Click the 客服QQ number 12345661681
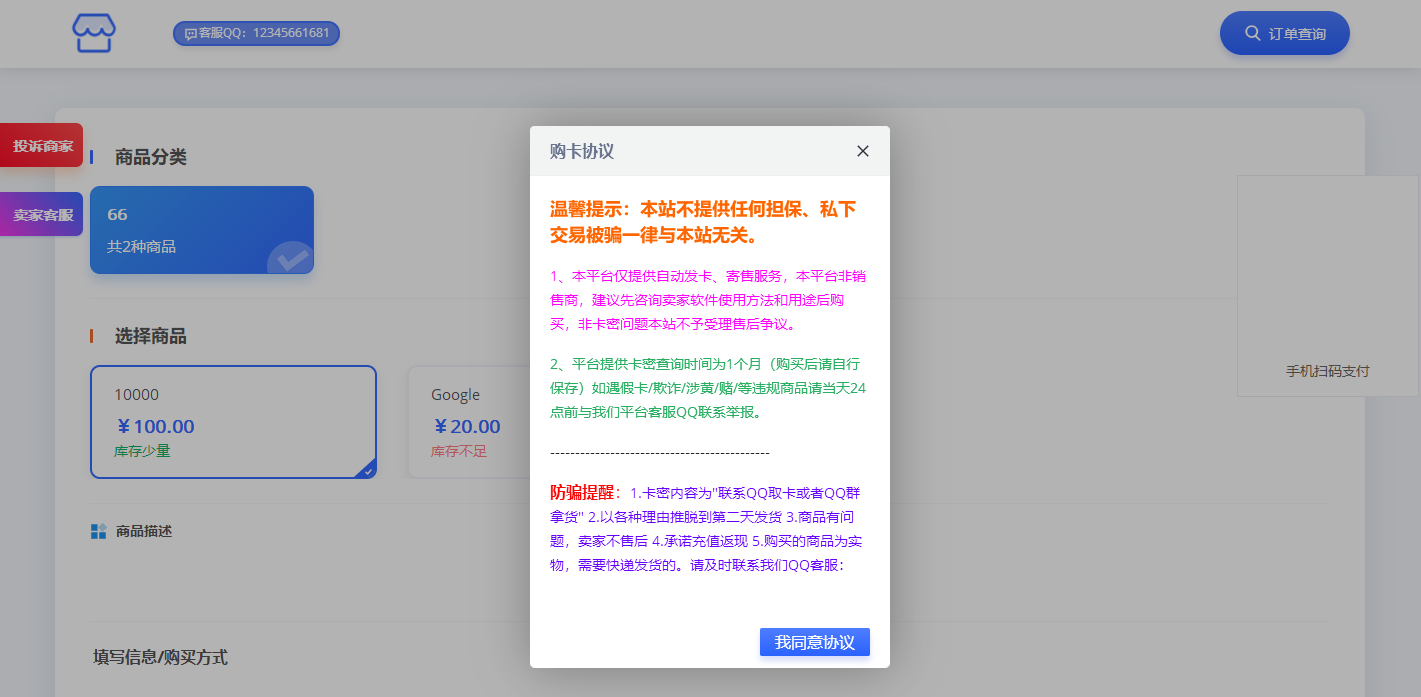The width and height of the screenshot is (1421, 697). 291,33
